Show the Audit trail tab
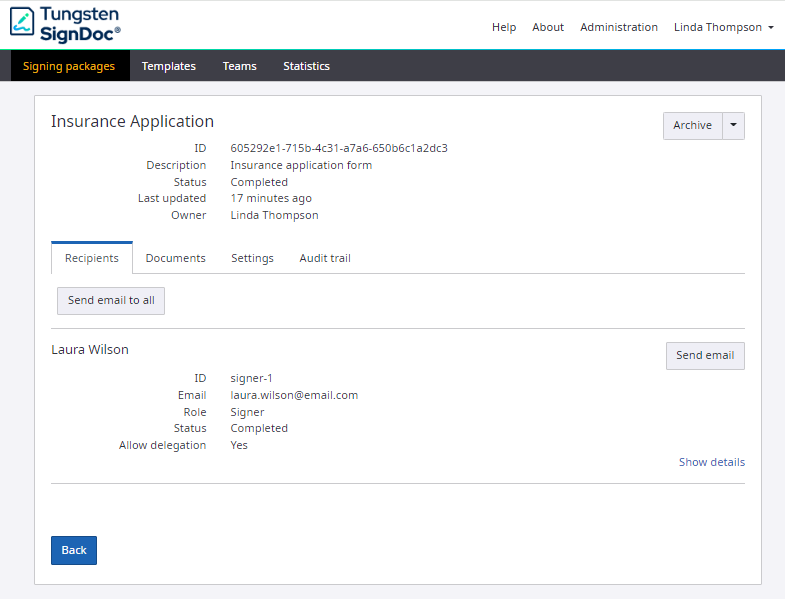The width and height of the screenshot is (785, 599). [325, 258]
